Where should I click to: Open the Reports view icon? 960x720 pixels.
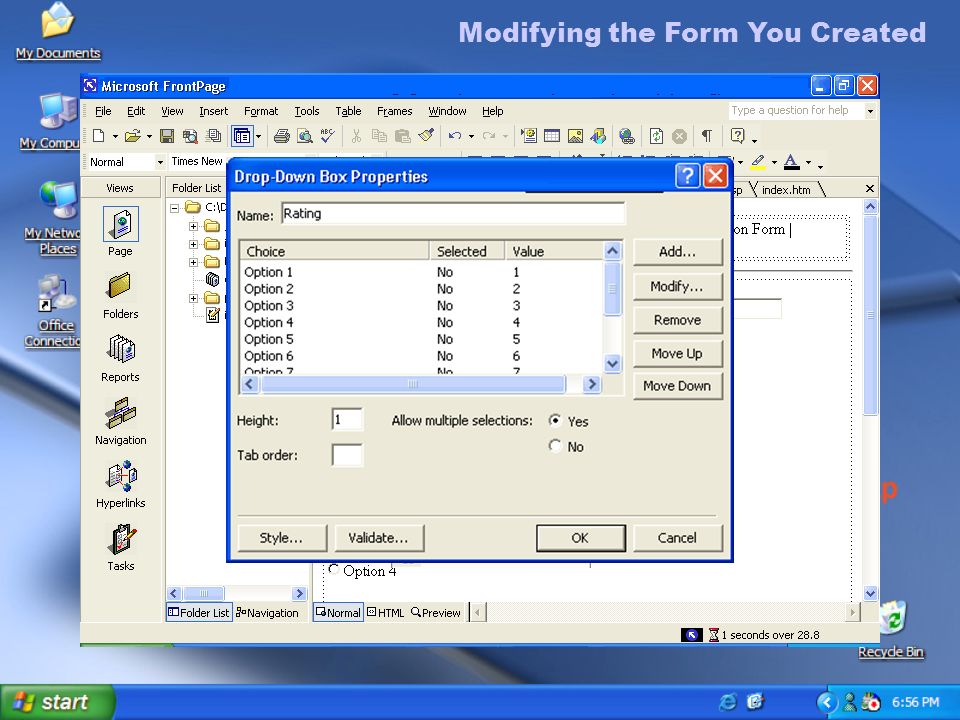point(120,359)
